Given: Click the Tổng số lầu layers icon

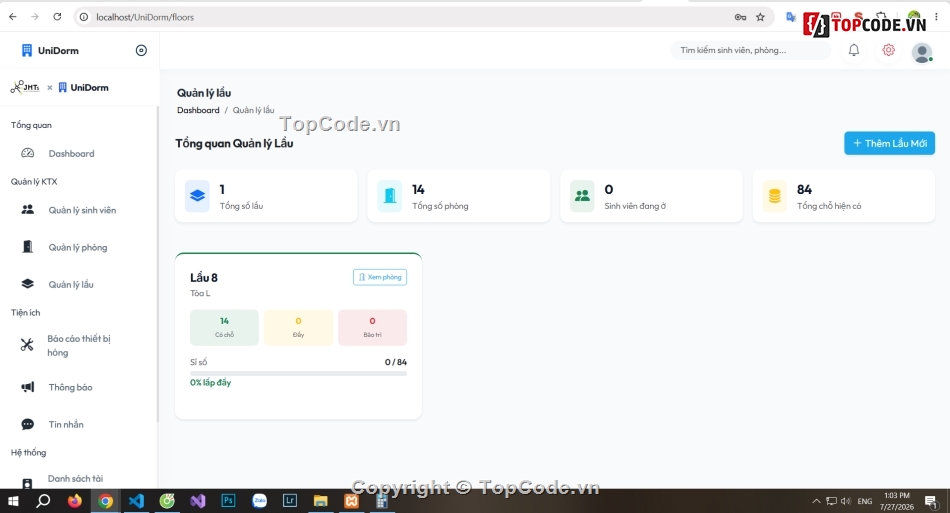Looking at the screenshot, I should [x=198, y=196].
